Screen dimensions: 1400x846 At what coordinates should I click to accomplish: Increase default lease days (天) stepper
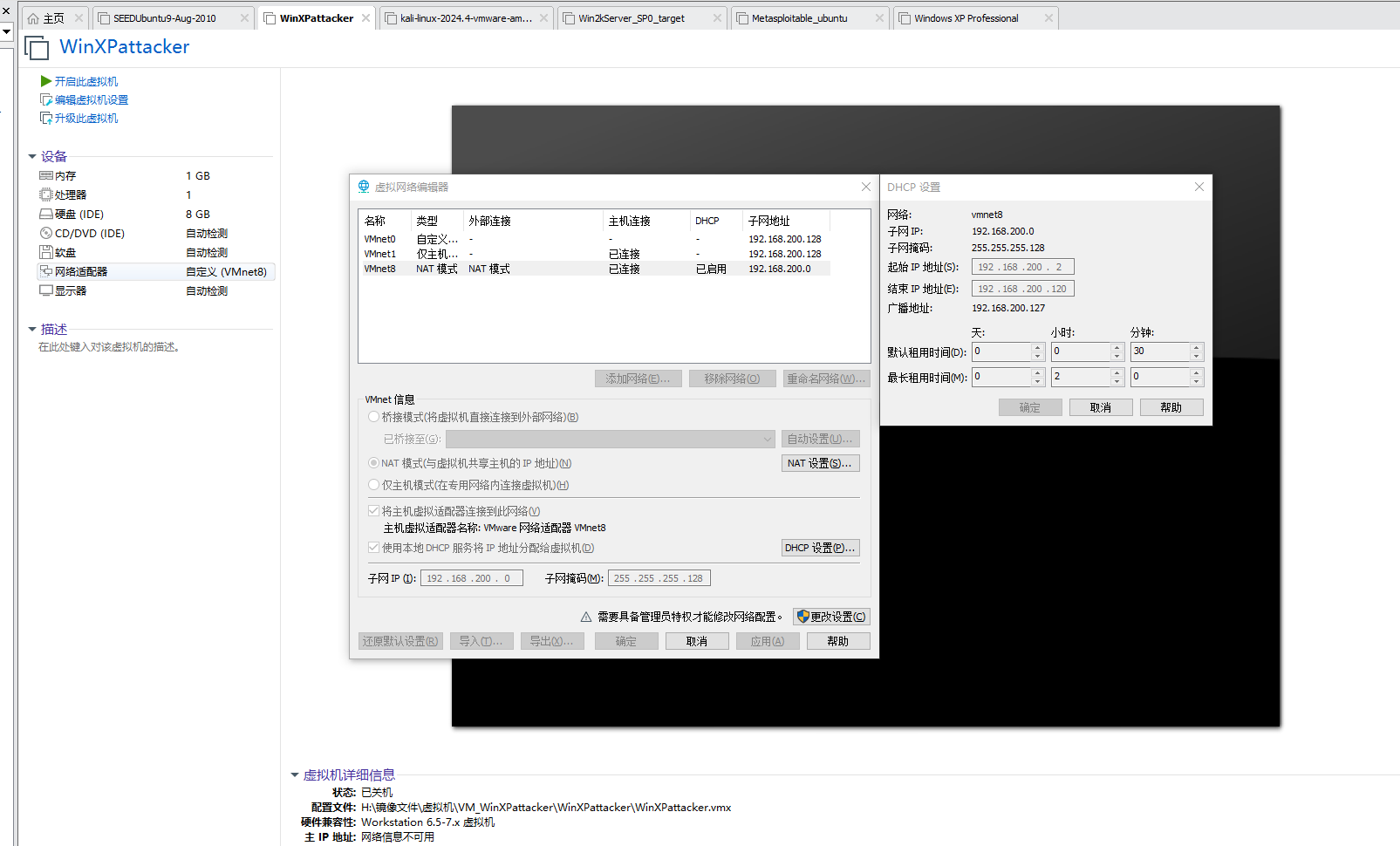[x=1038, y=347]
